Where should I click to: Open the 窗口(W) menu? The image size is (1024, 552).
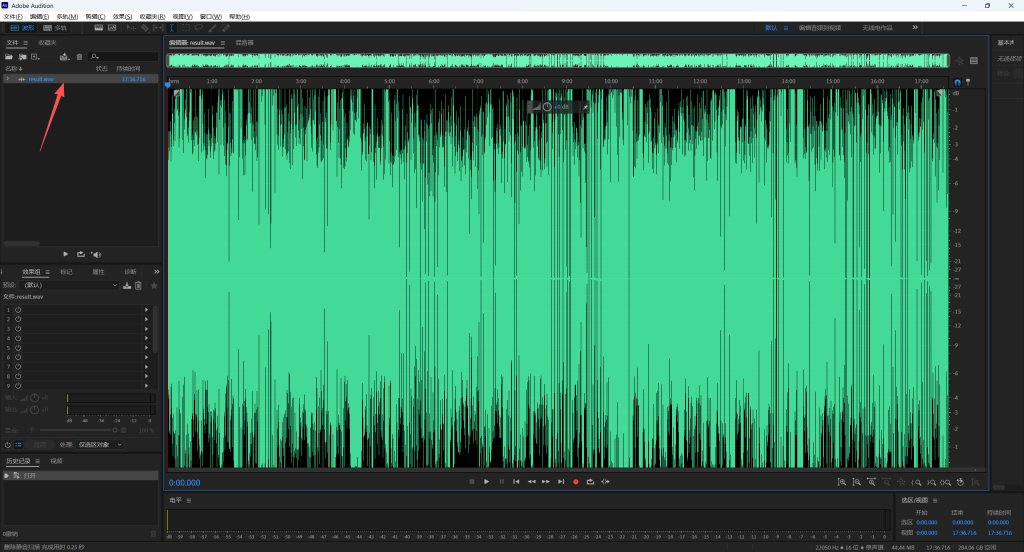210,16
